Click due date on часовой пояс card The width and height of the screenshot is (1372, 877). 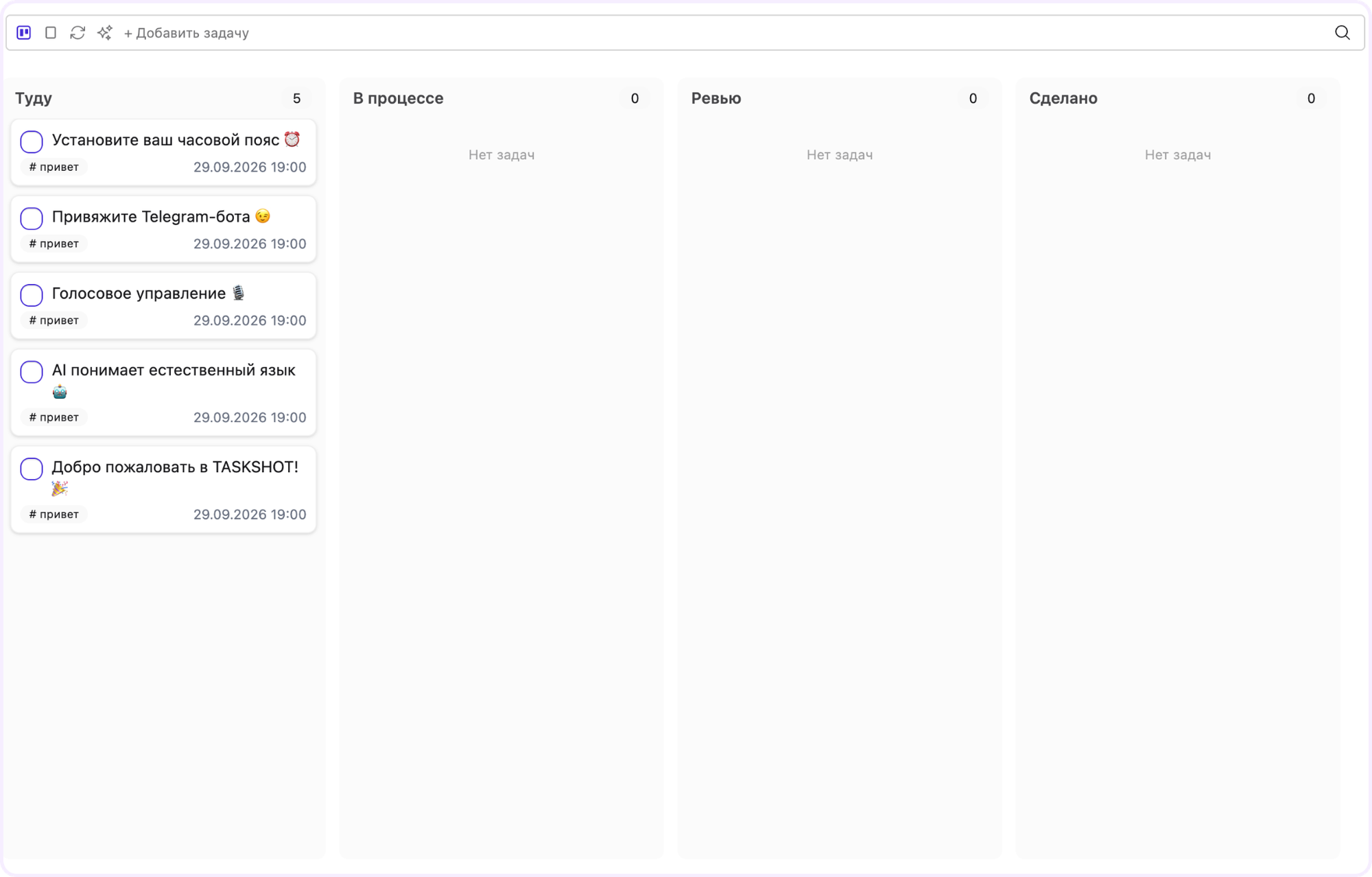click(x=250, y=167)
